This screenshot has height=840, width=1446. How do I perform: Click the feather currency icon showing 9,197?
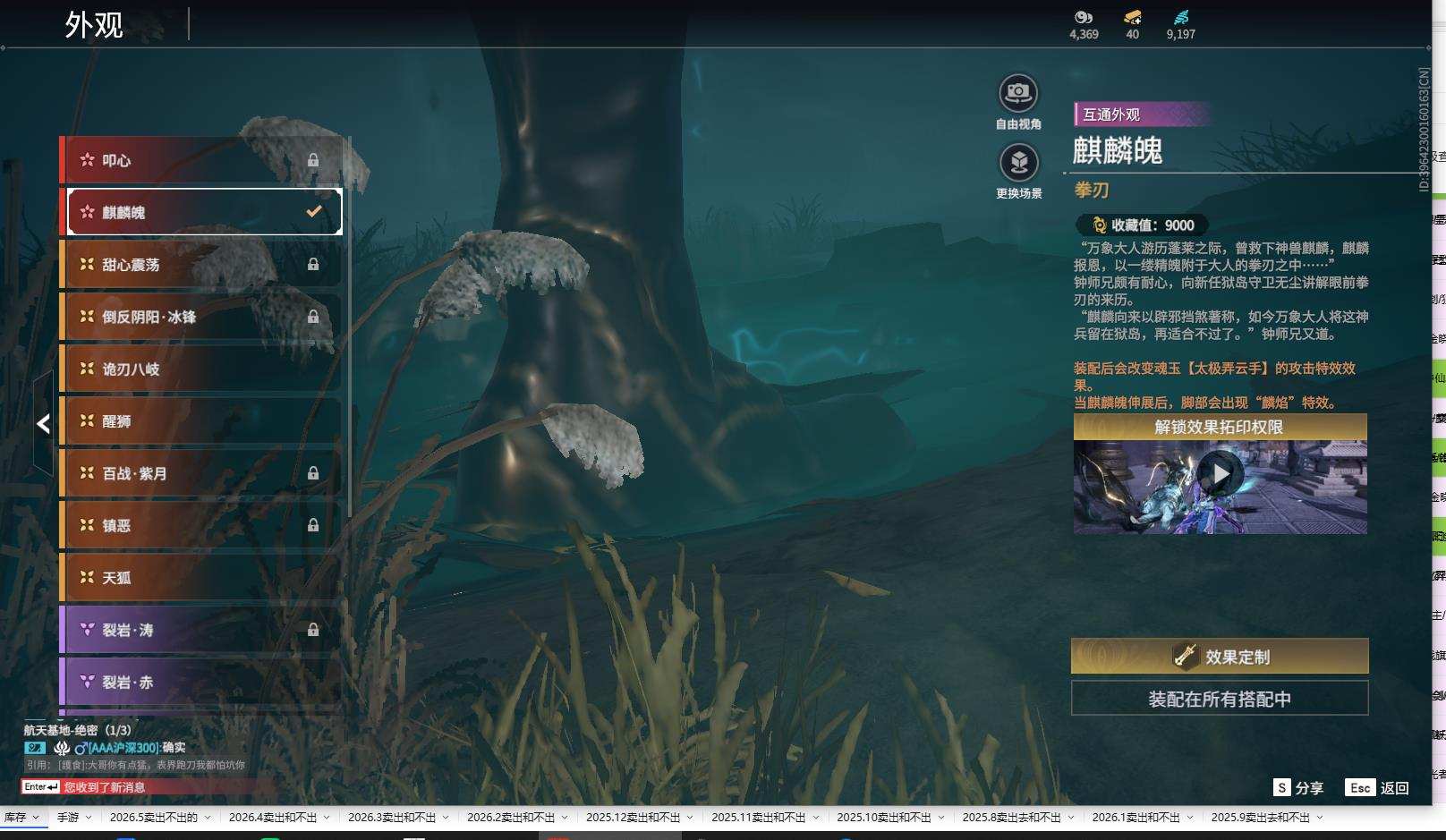coord(1181,17)
